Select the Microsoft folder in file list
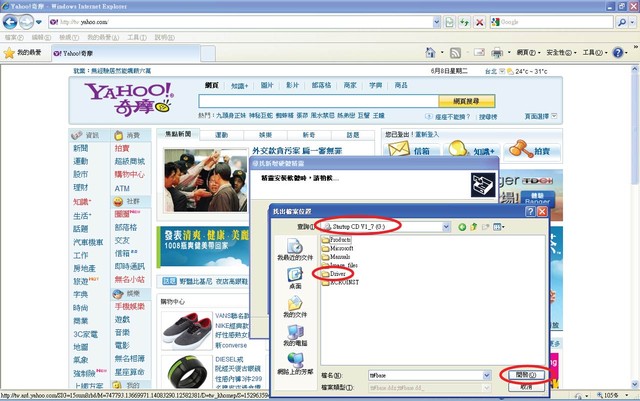 pyautogui.click(x=337, y=248)
